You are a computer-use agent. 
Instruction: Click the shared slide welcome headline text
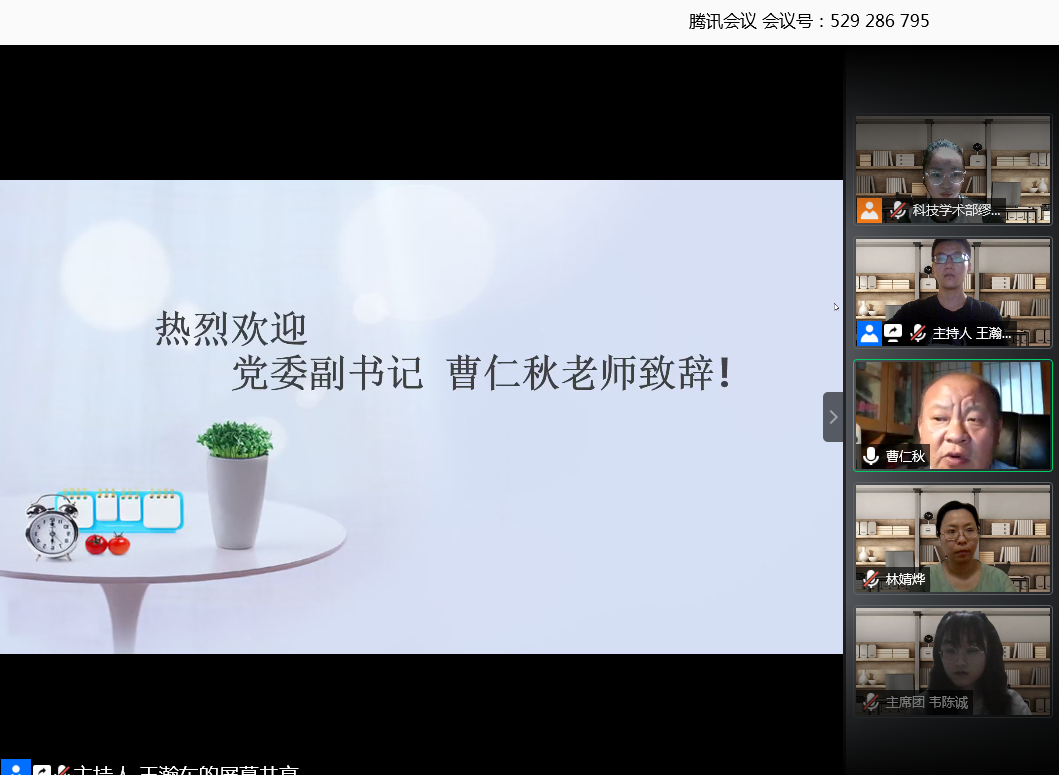(445, 352)
